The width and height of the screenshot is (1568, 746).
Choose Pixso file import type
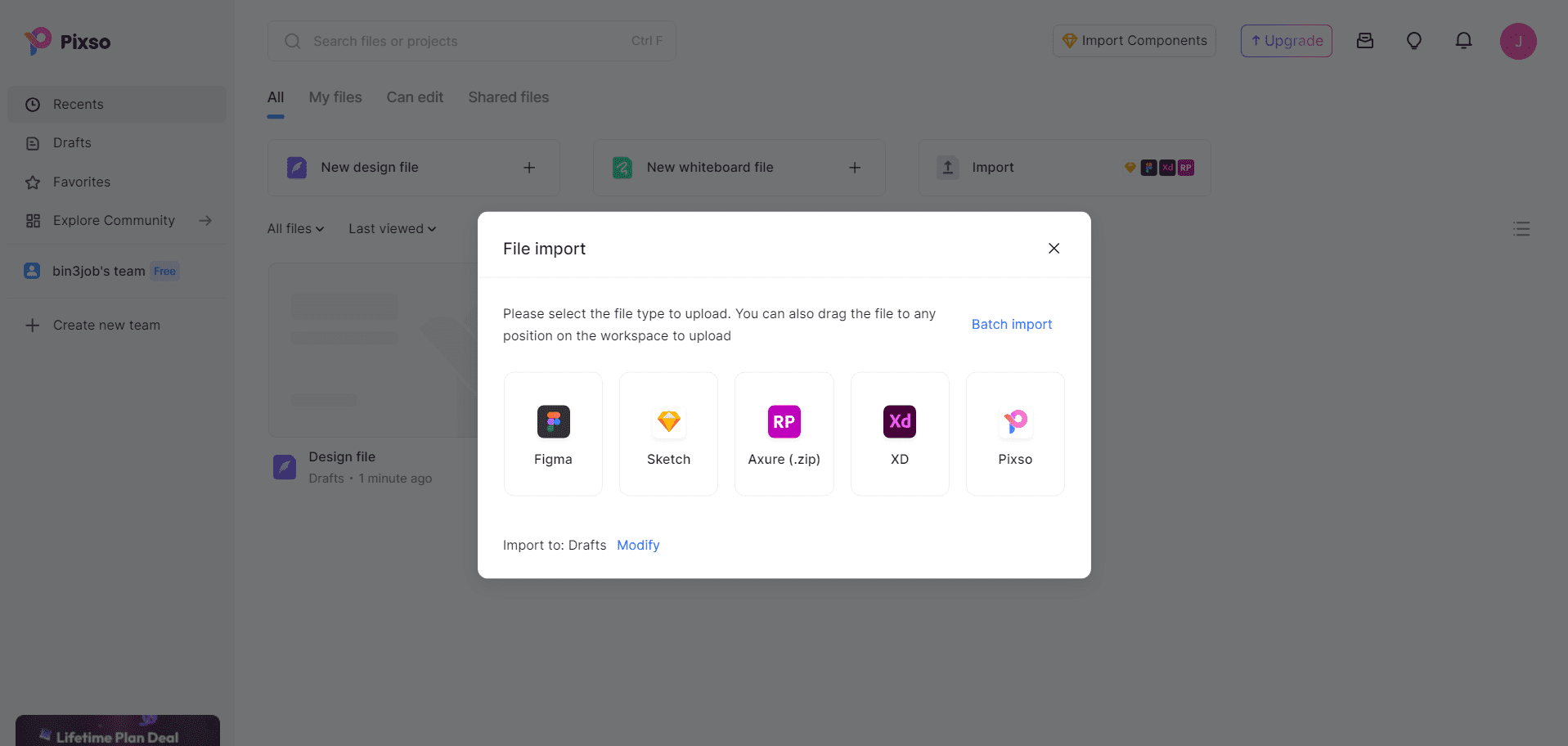(1015, 434)
